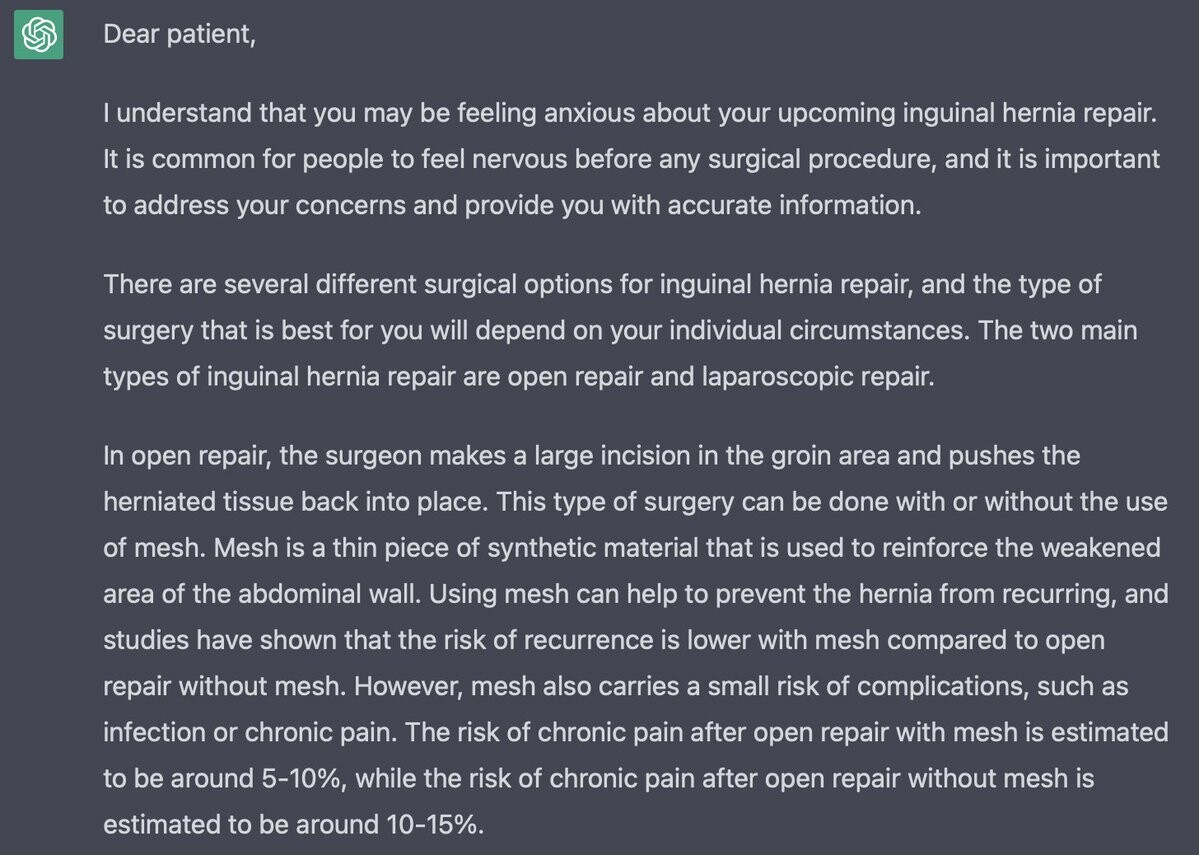Click the words "upcoming inguinal hernia repair"
This screenshot has width=1199, height=855.
[966, 113]
